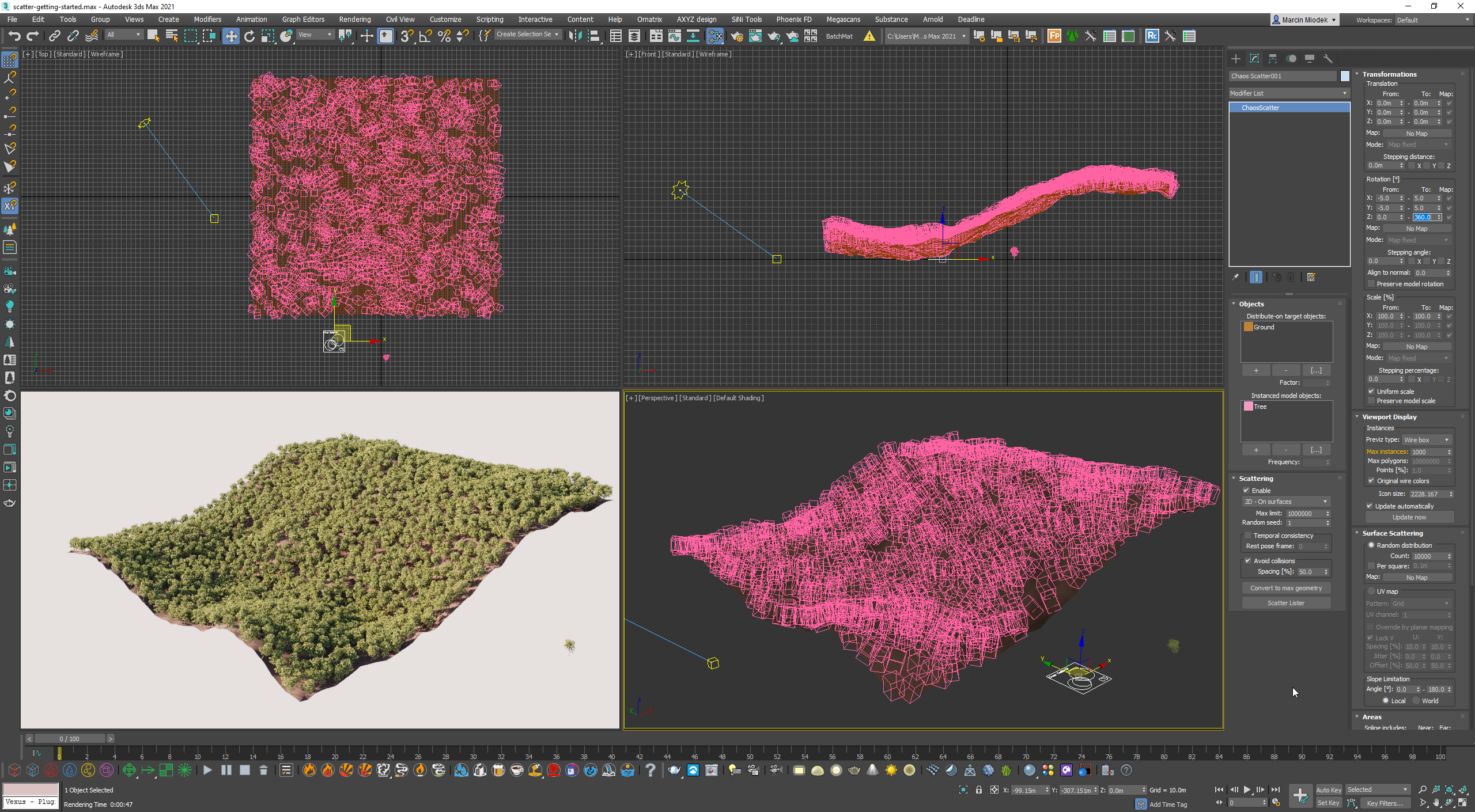Click the Undo arrow icon
Image resolution: width=1475 pixels, height=812 pixels.
14,36
